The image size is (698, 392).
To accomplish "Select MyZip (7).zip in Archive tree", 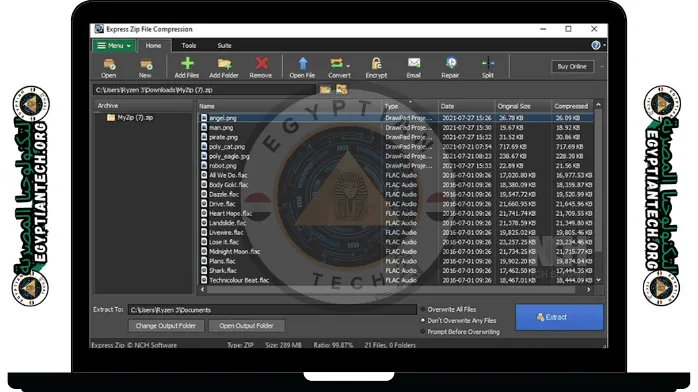I will pyautogui.click(x=130, y=118).
